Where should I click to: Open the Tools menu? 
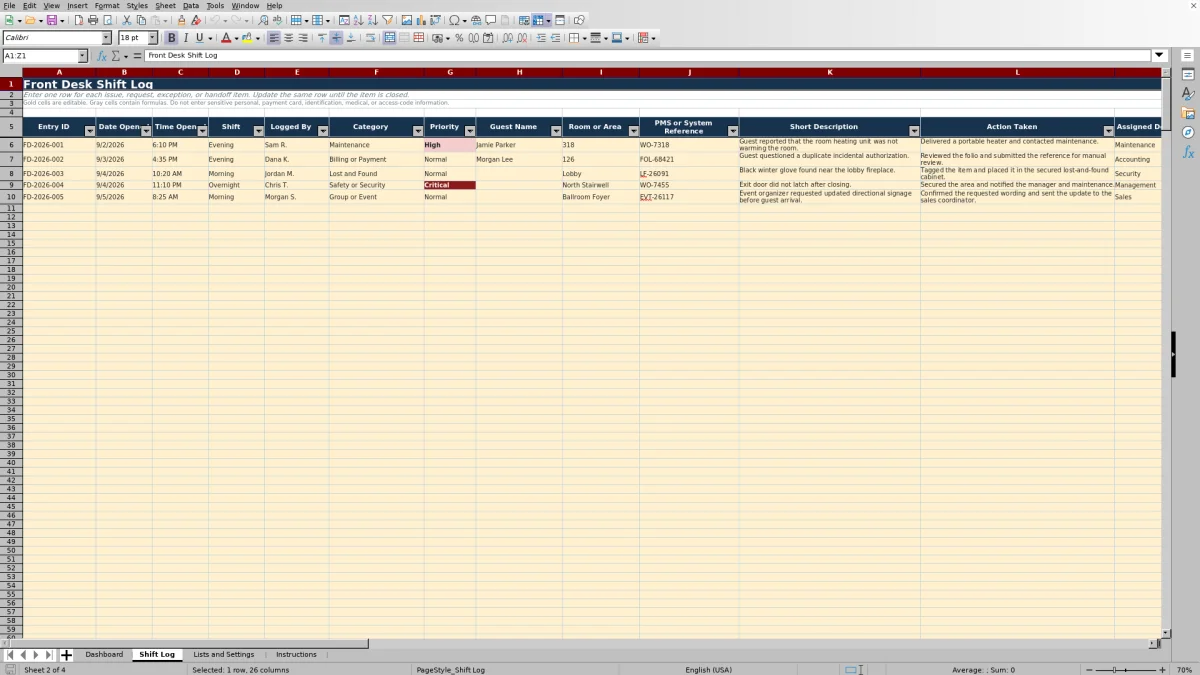(215, 6)
